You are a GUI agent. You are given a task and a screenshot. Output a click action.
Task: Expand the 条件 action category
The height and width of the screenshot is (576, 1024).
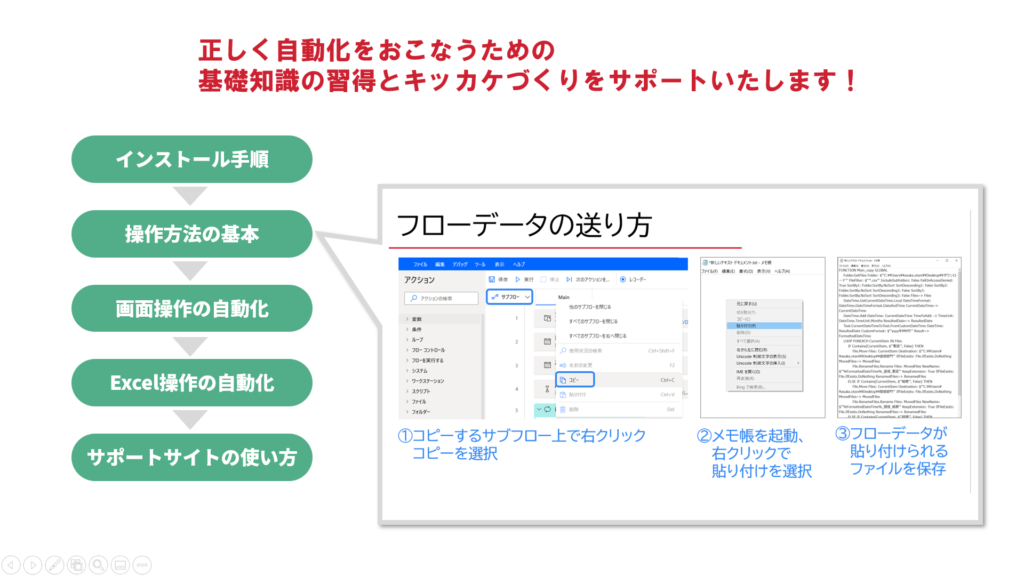pyautogui.click(x=408, y=330)
